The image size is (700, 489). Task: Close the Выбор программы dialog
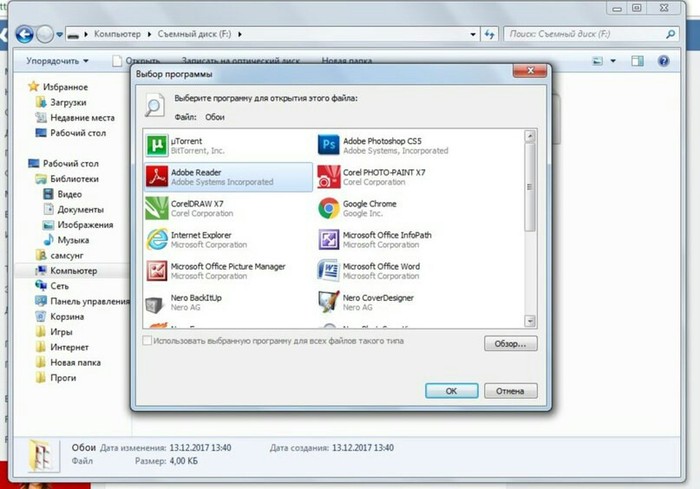[x=530, y=71]
